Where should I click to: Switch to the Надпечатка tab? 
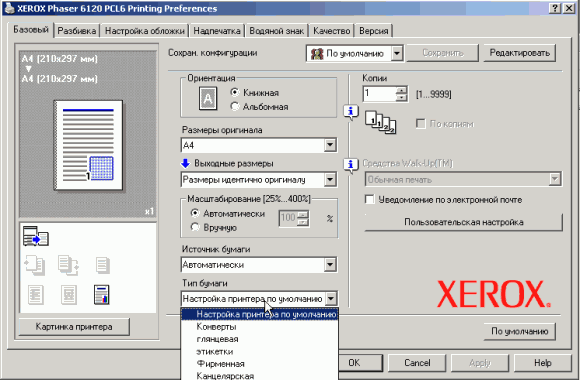(x=217, y=31)
